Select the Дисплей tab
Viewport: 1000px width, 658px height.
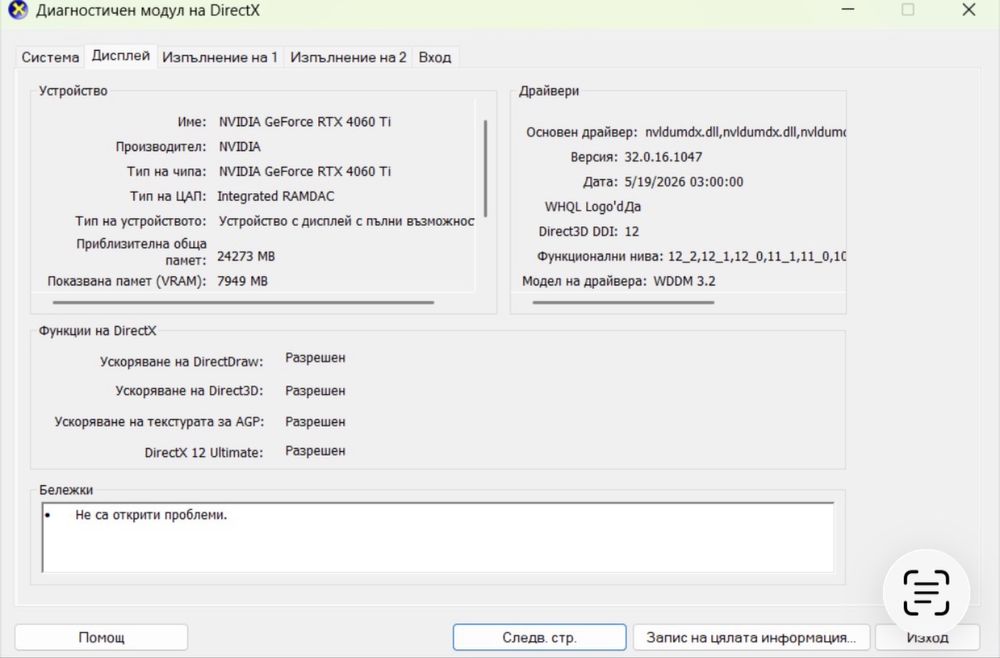tap(121, 55)
